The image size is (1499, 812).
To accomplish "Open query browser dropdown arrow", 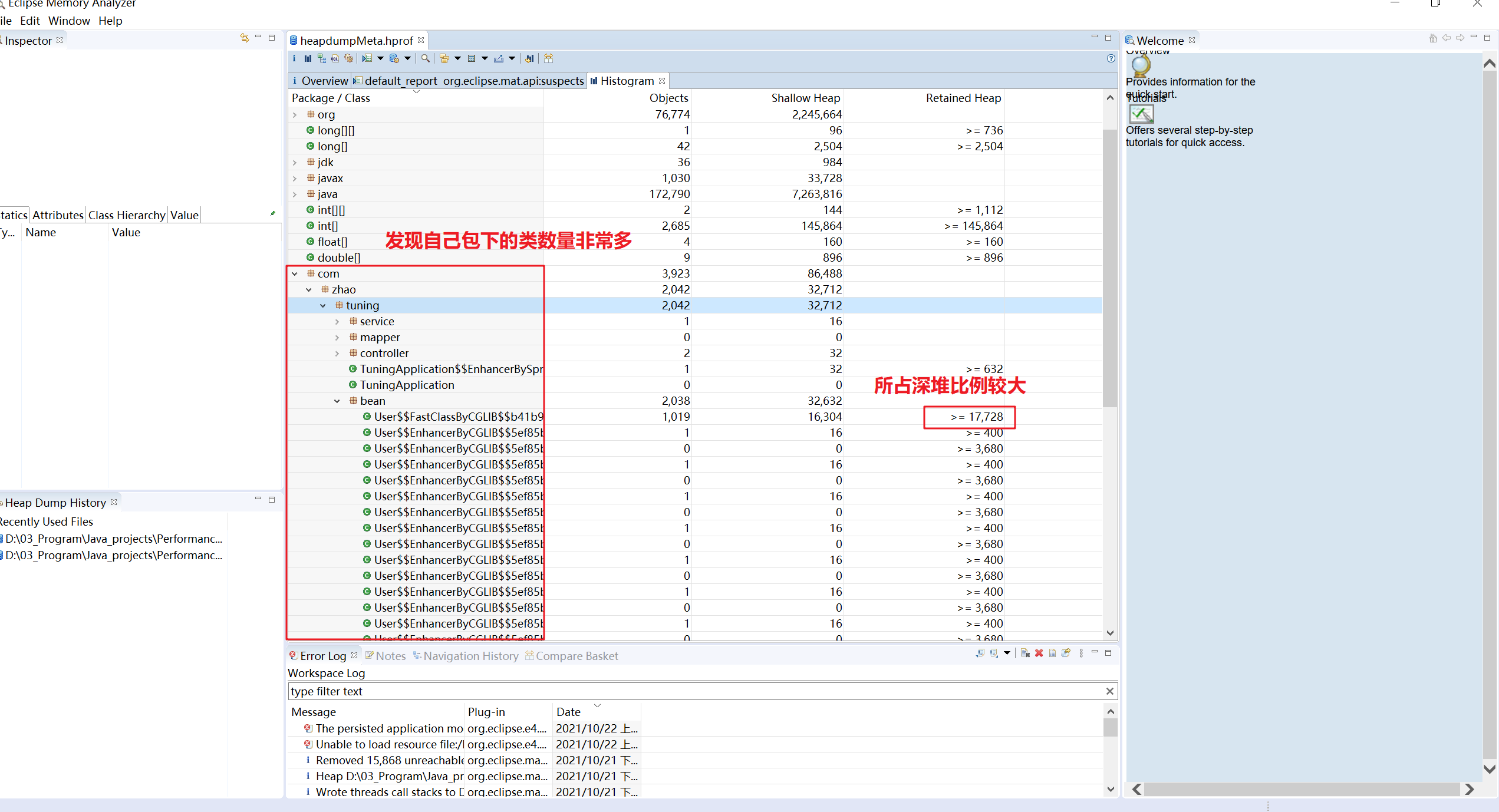I will click(x=407, y=58).
